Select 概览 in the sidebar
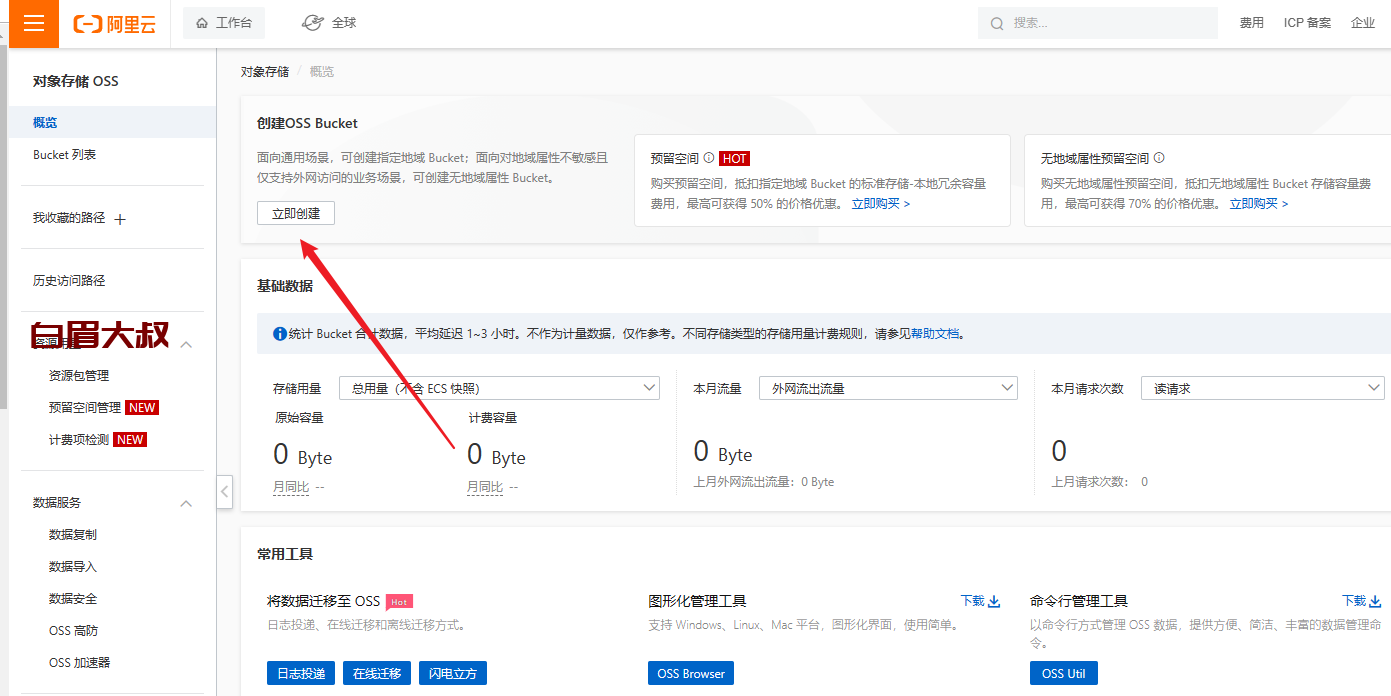The image size is (1391, 696). click(112, 122)
